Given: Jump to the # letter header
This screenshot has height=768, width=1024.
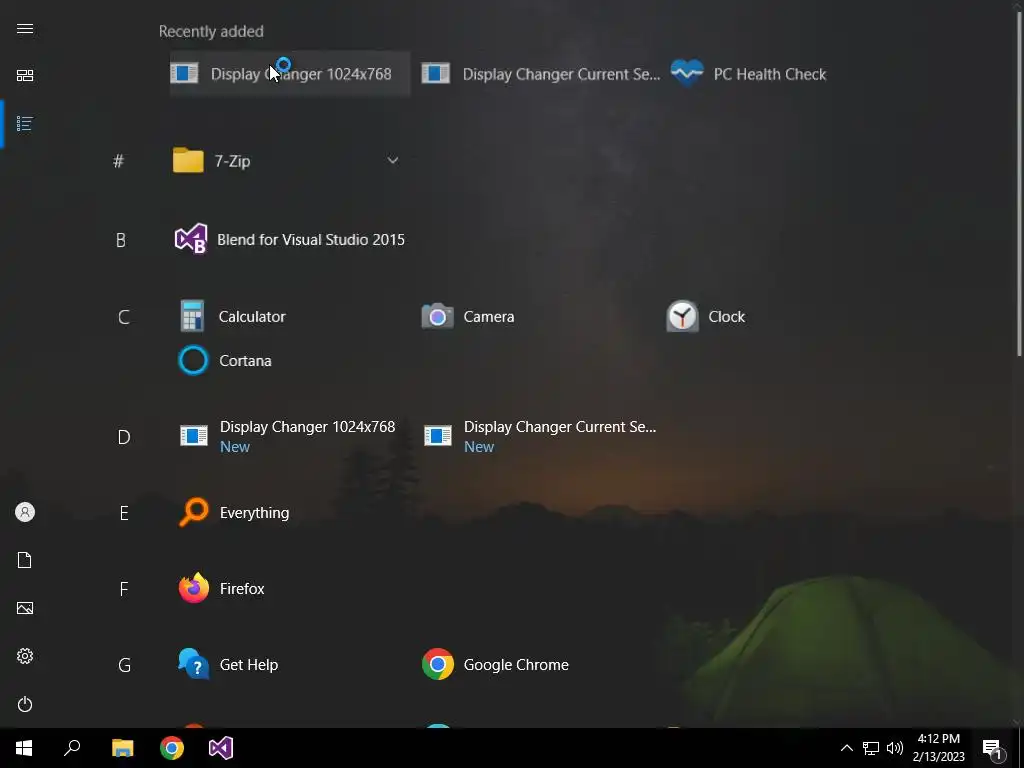Looking at the screenshot, I should [118, 161].
